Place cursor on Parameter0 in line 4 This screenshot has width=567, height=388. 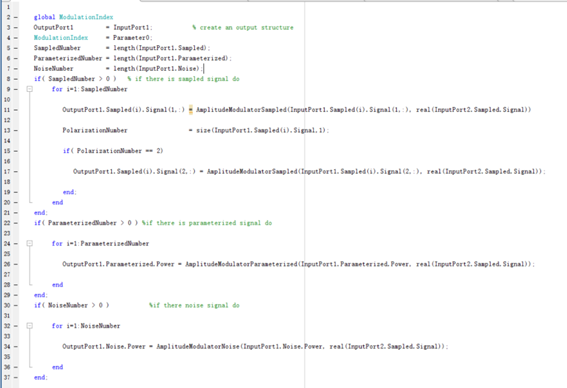pos(131,38)
